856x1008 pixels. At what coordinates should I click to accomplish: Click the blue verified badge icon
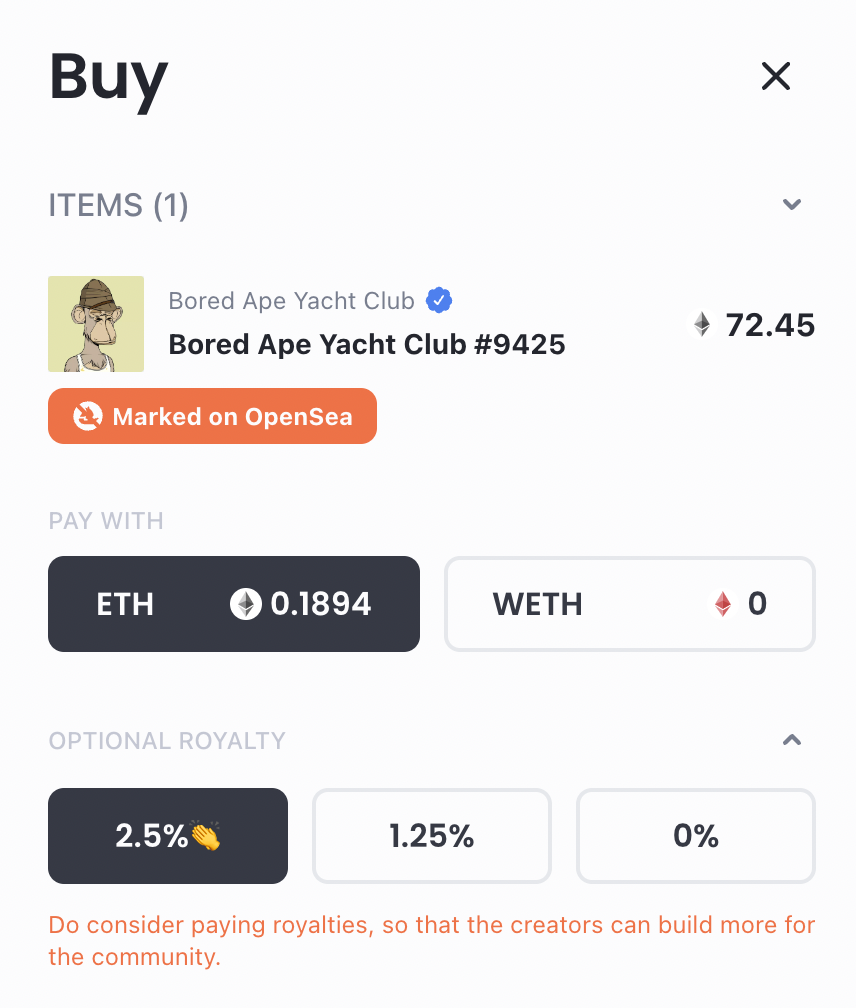pyautogui.click(x=439, y=300)
